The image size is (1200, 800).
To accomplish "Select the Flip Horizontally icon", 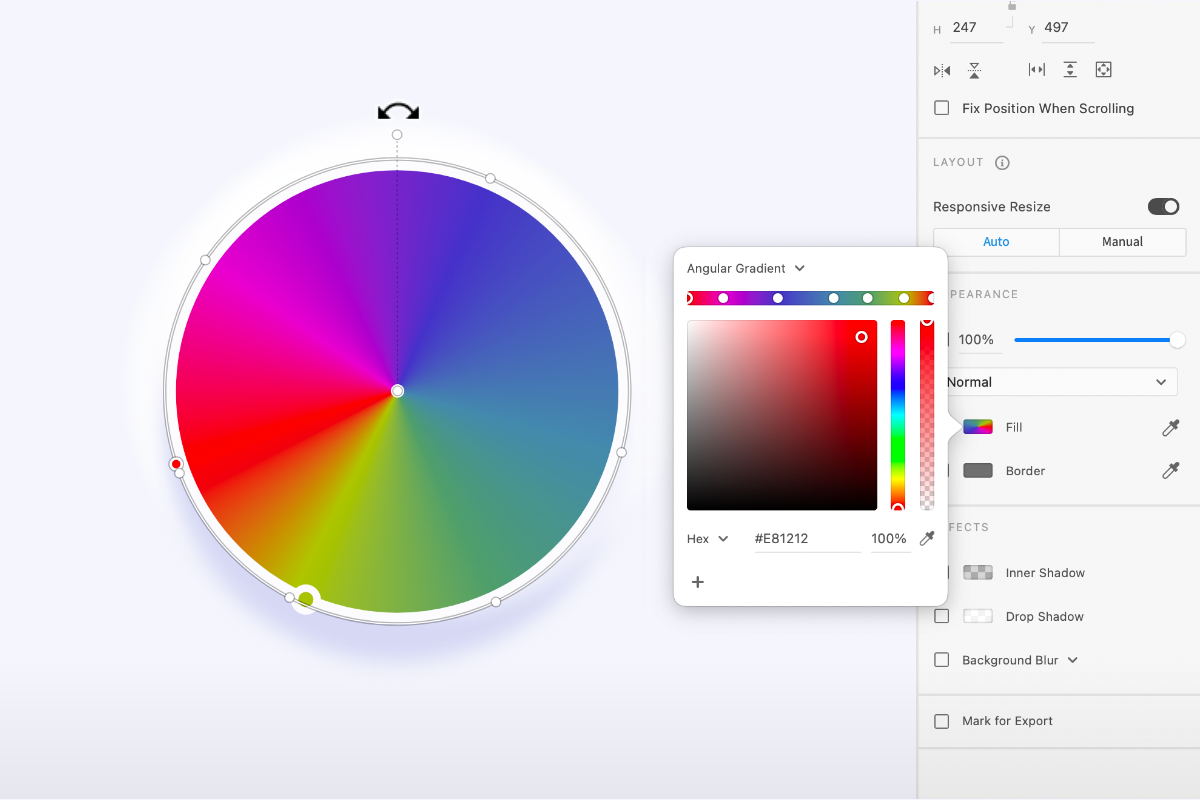I will point(941,70).
